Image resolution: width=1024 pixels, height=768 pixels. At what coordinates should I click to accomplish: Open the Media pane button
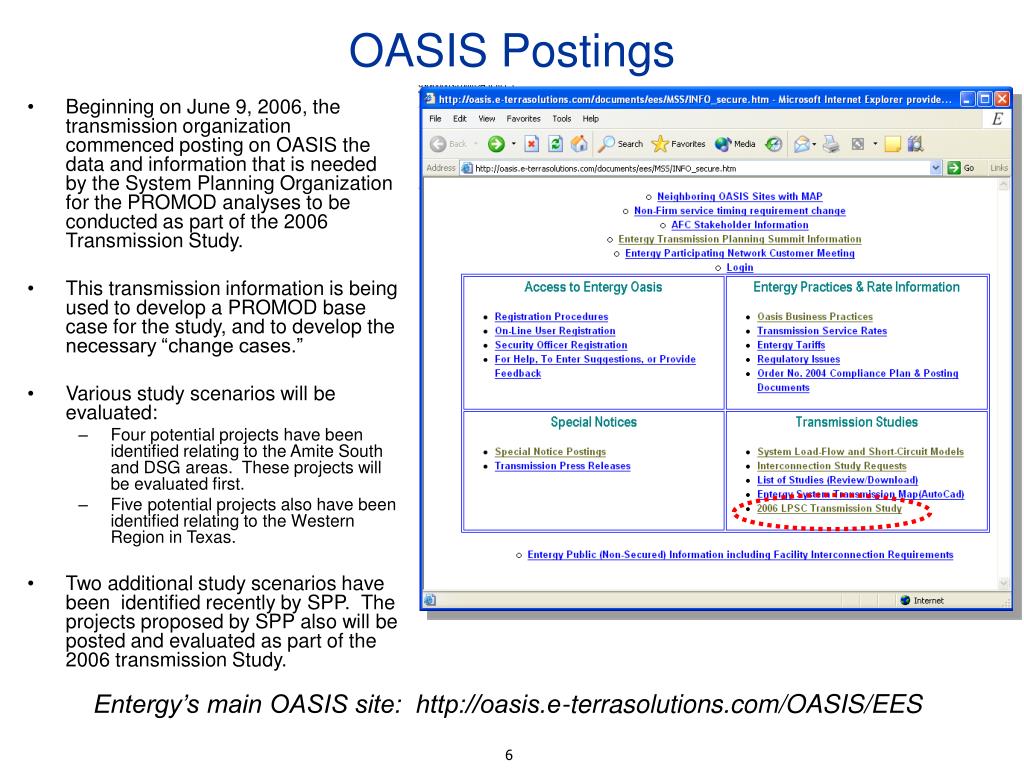735,144
